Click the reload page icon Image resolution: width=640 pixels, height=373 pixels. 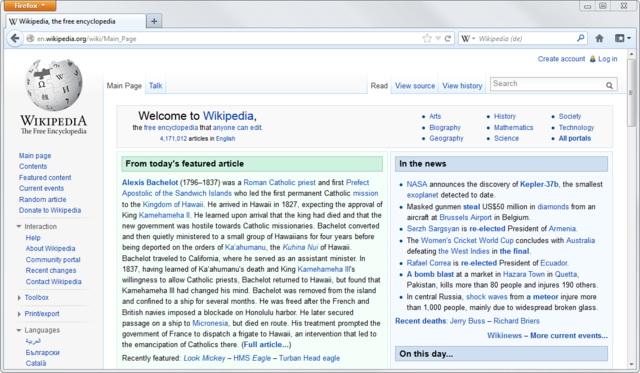click(x=448, y=38)
